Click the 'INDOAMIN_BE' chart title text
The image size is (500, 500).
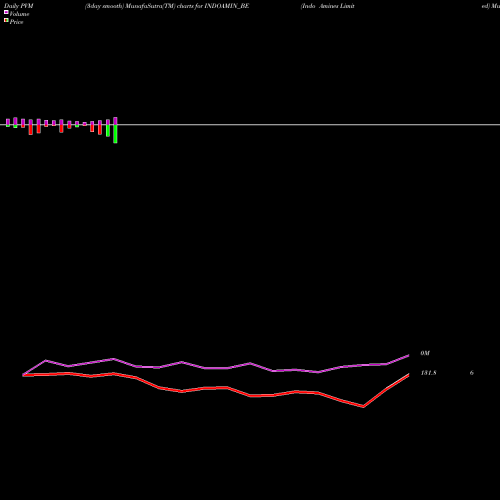(x=227, y=6)
